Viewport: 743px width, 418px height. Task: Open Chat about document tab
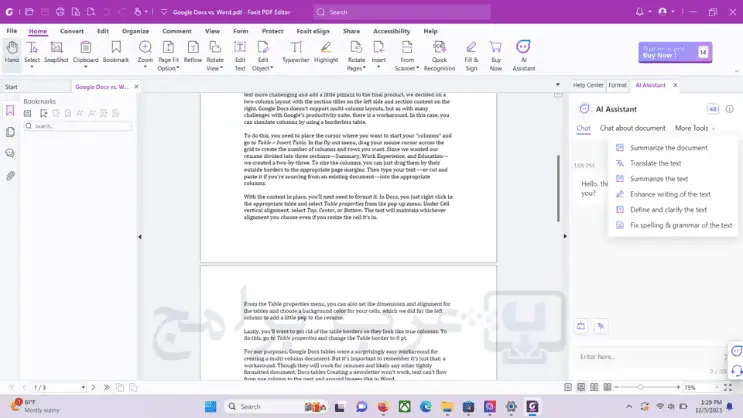pos(633,128)
